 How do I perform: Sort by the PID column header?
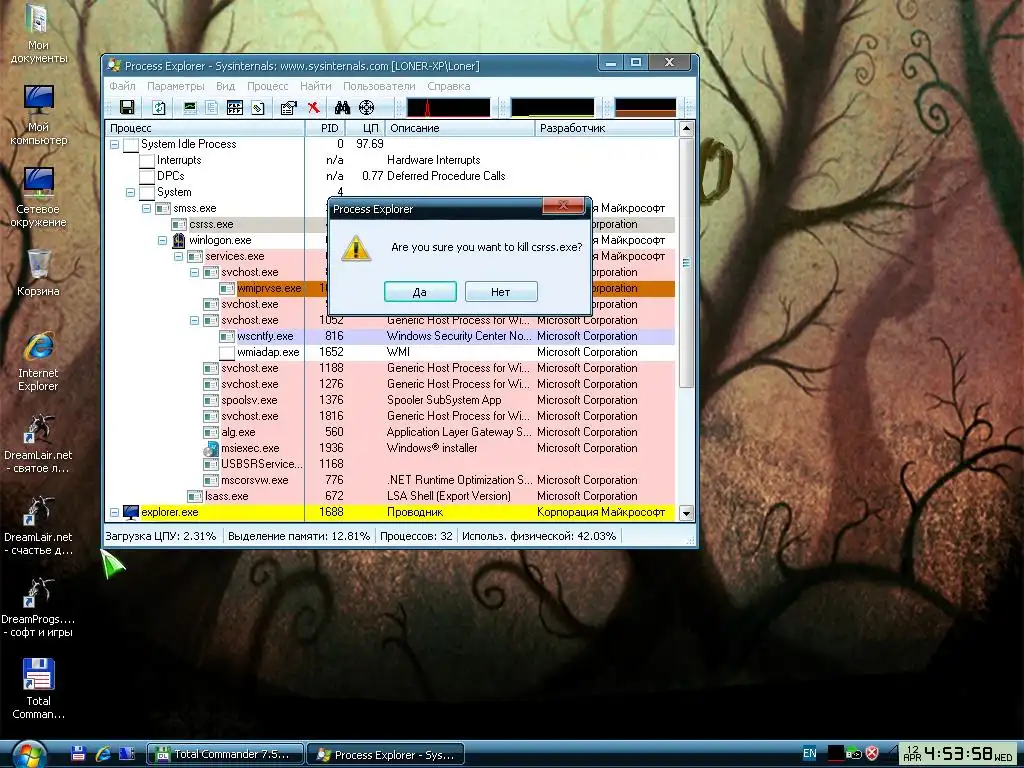click(325, 128)
